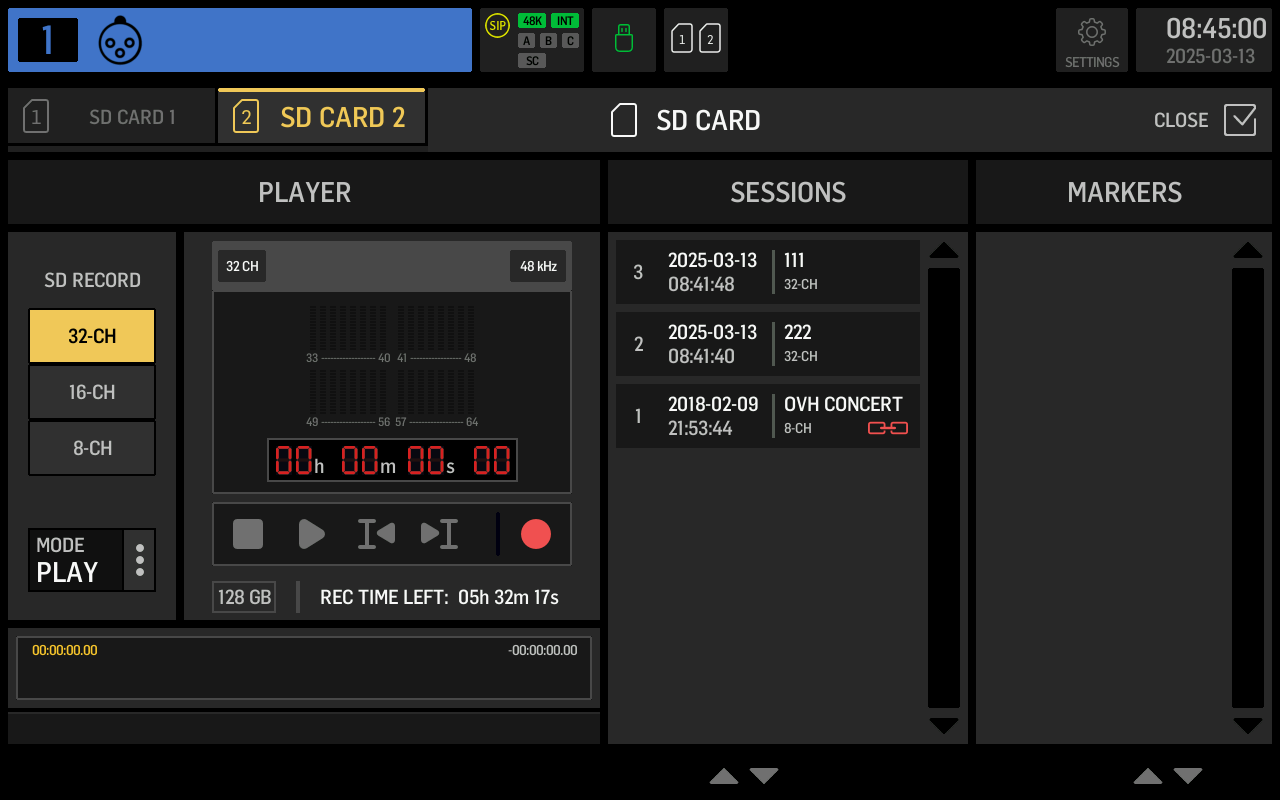Click the XLR connector icon in blue channel strip
Viewport: 1280px width, 800px height.
pos(120,40)
